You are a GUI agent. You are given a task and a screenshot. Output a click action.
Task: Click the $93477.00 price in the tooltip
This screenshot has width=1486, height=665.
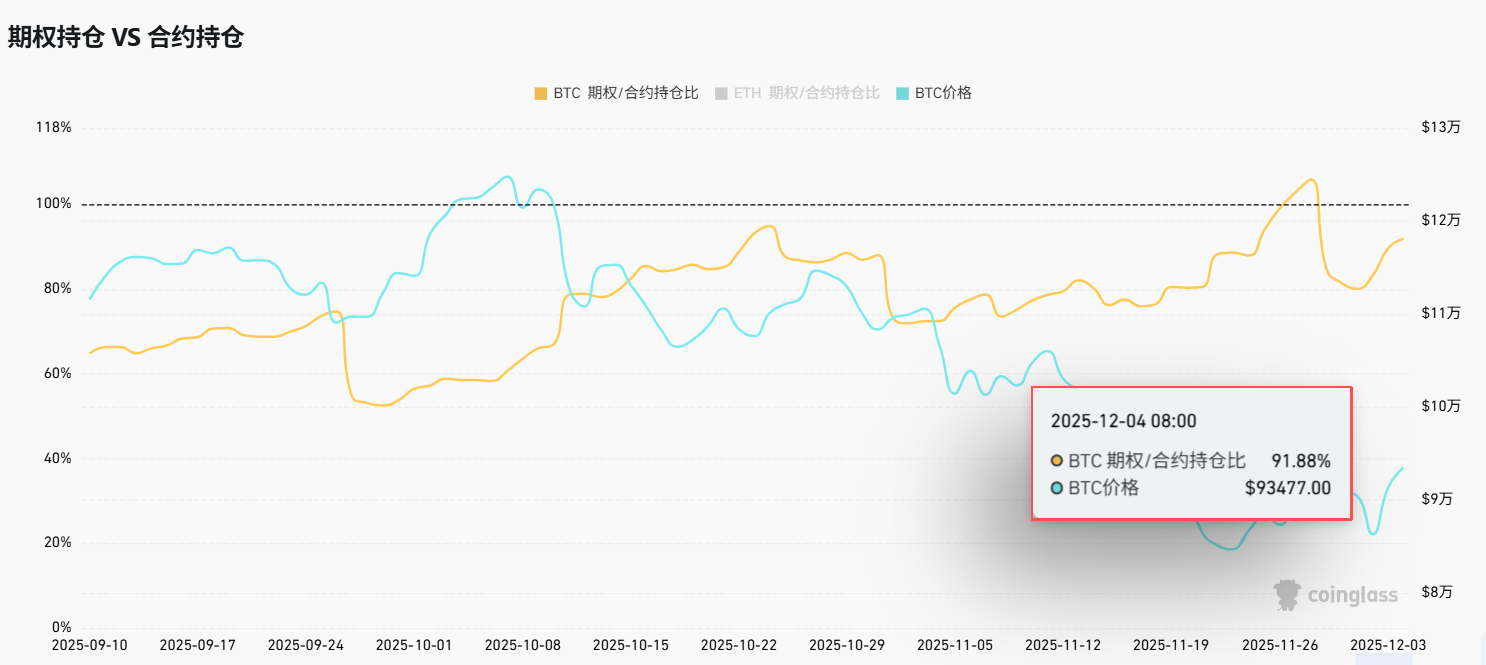[x=1287, y=488]
